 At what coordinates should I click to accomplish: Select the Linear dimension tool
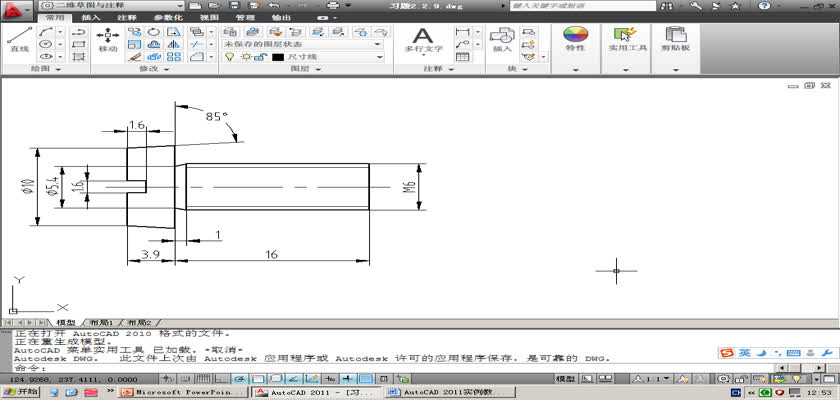click(461, 32)
